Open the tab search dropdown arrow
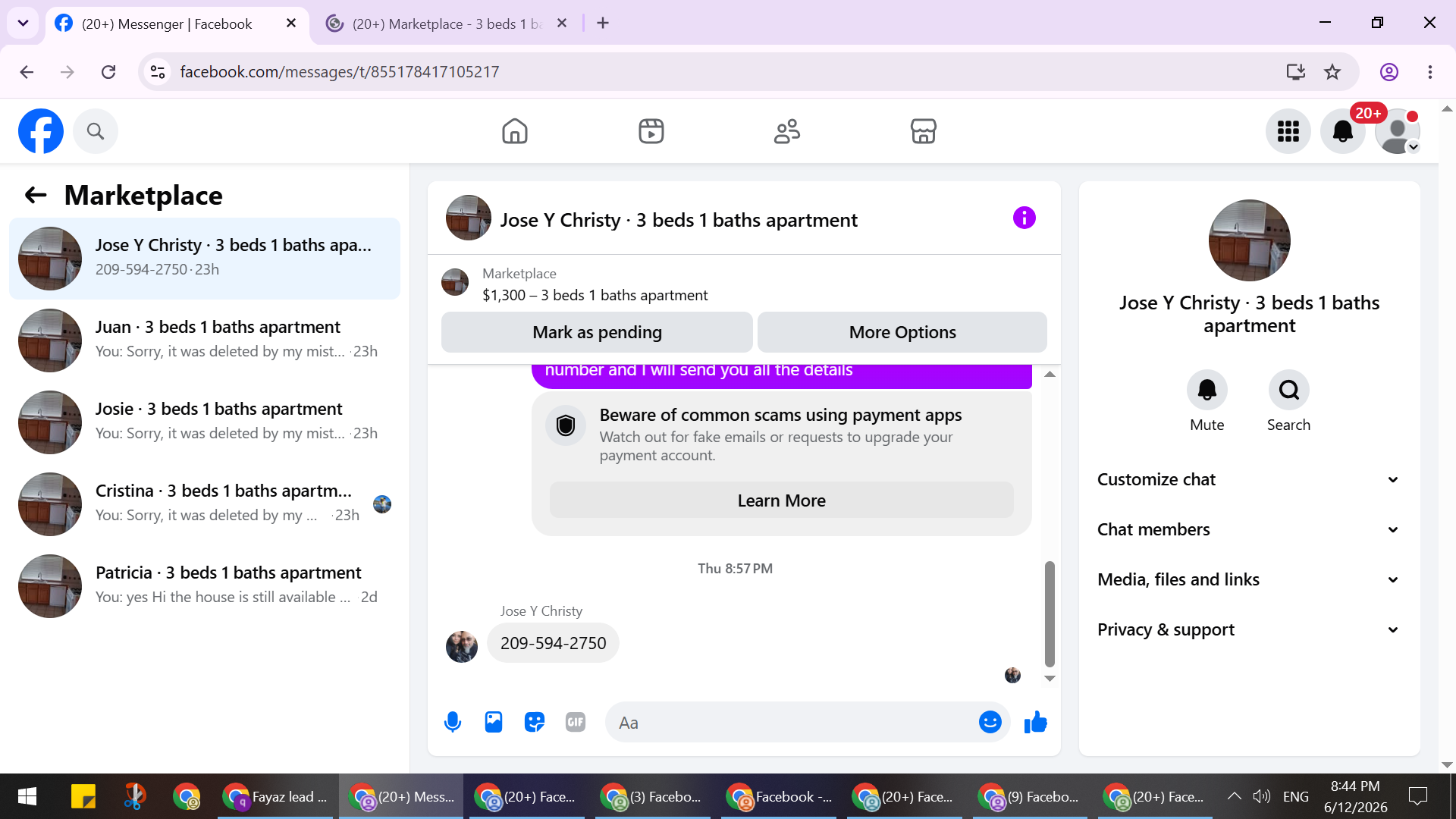This screenshot has width=1456, height=819. (x=24, y=24)
